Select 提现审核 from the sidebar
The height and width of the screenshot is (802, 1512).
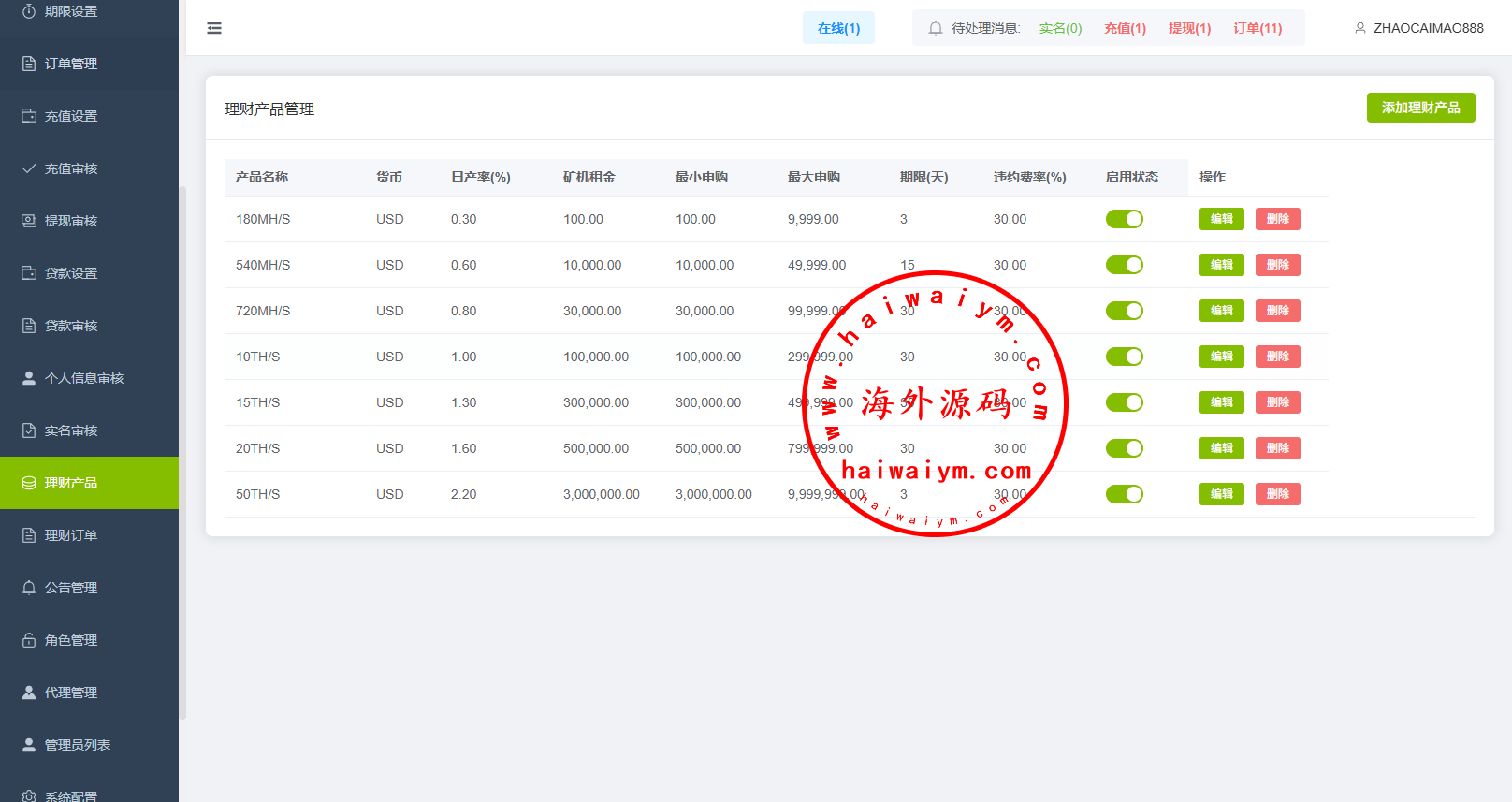point(71,221)
